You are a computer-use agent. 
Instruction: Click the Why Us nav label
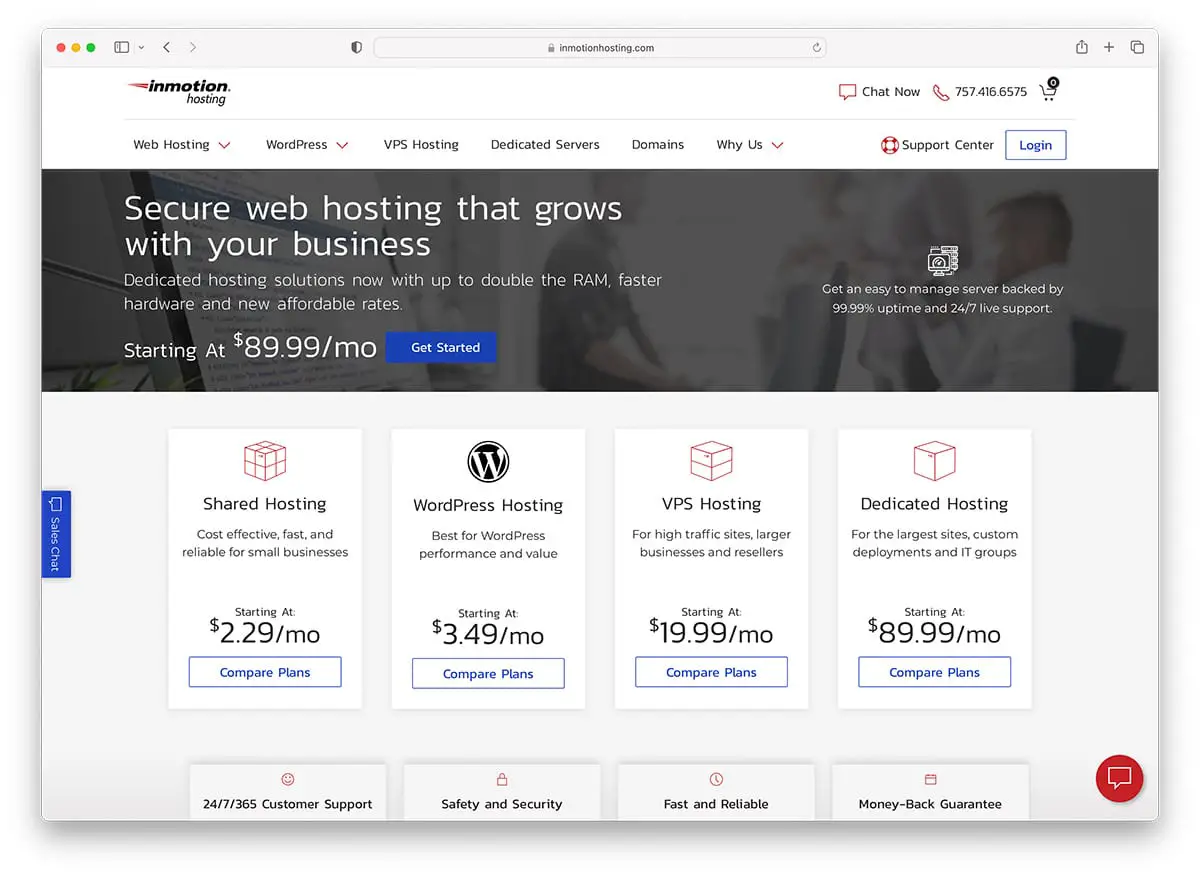(x=739, y=145)
